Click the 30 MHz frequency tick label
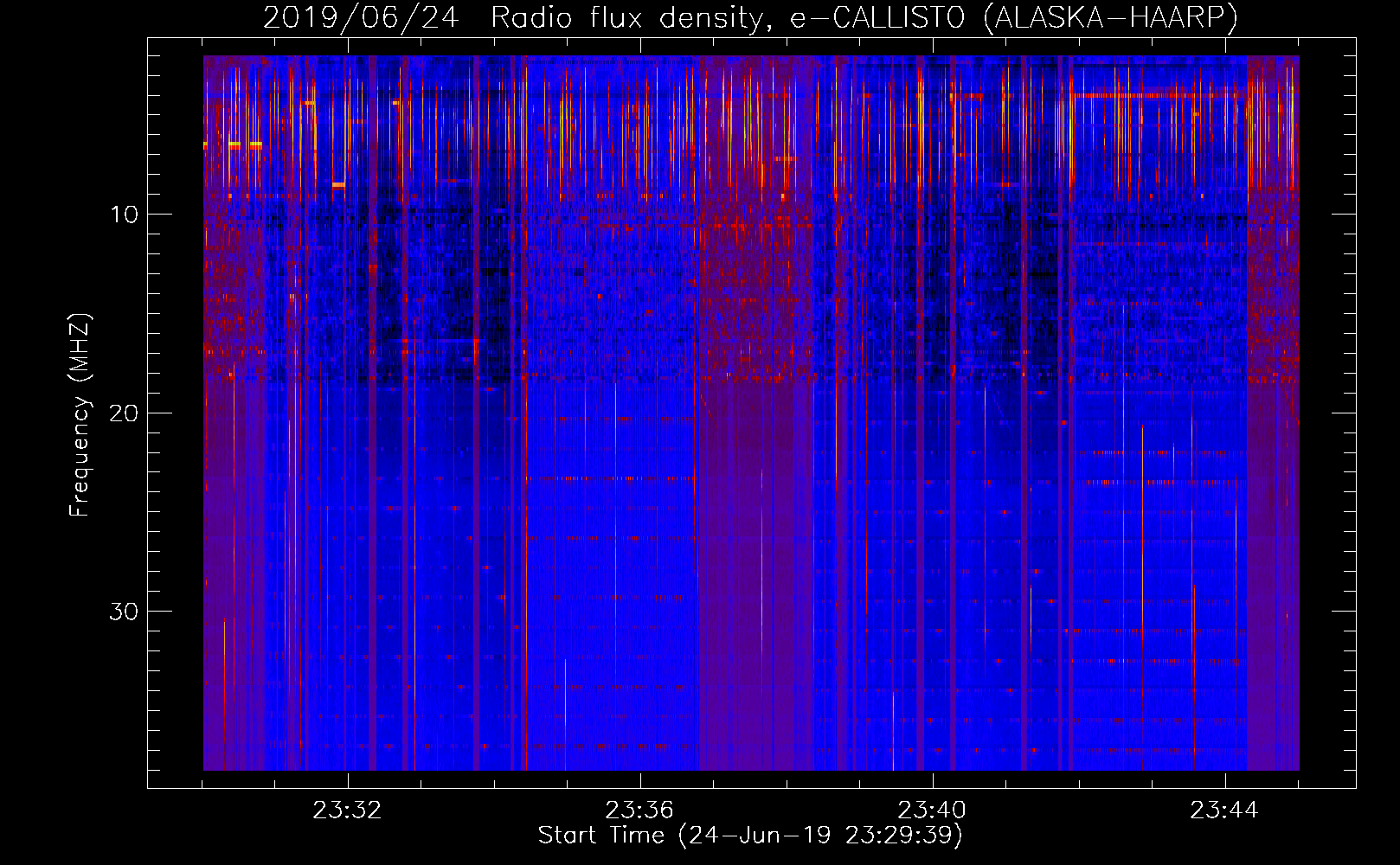Screen dimensions: 1400x865 pyautogui.click(x=124, y=611)
